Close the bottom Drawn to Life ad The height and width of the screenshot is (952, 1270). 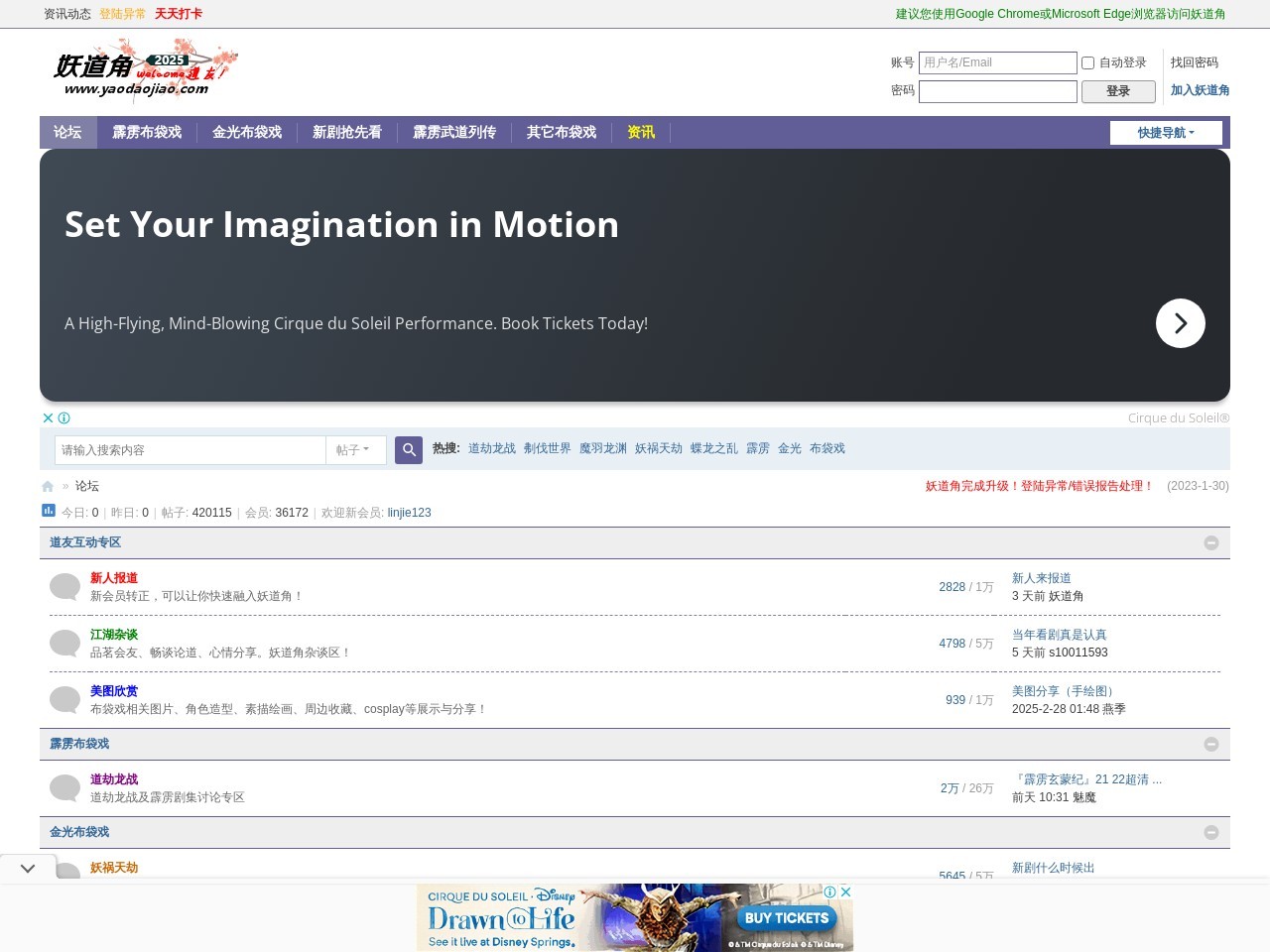click(845, 892)
